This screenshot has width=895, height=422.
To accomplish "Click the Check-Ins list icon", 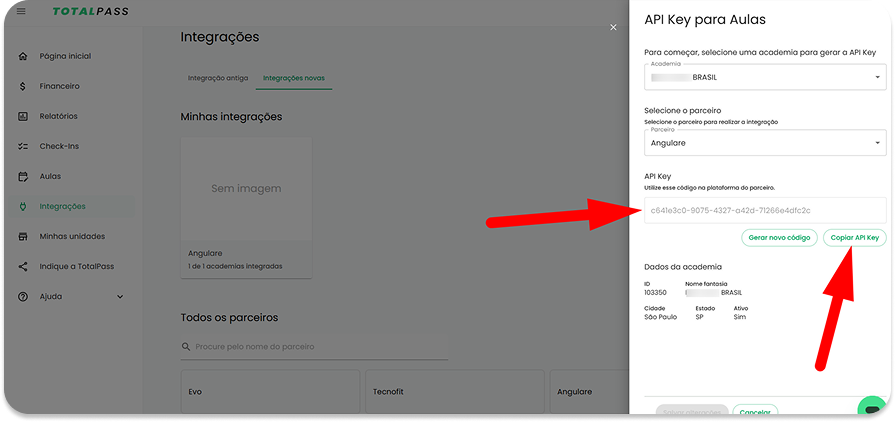I will [23, 146].
